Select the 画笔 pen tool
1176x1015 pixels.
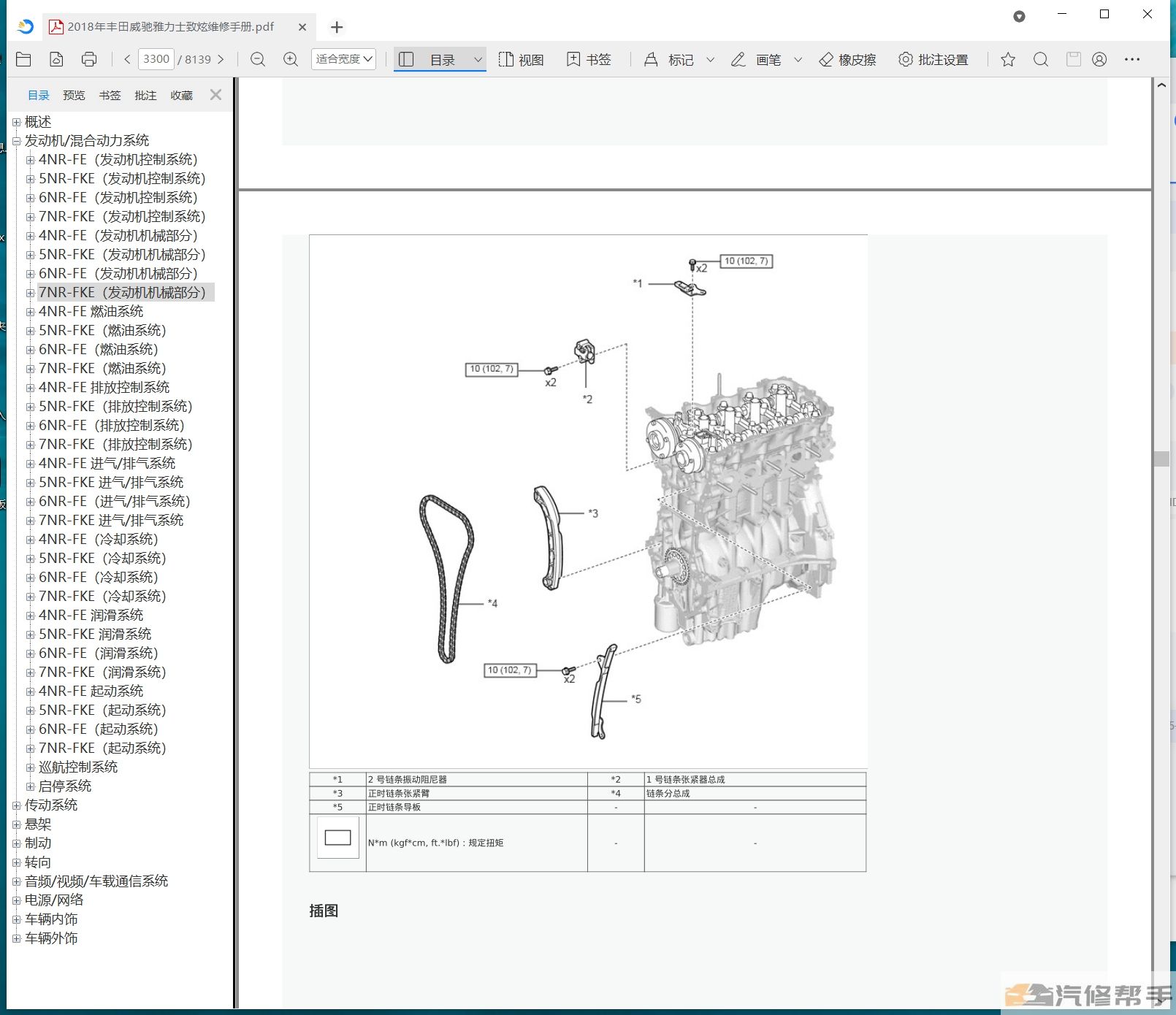[756, 60]
